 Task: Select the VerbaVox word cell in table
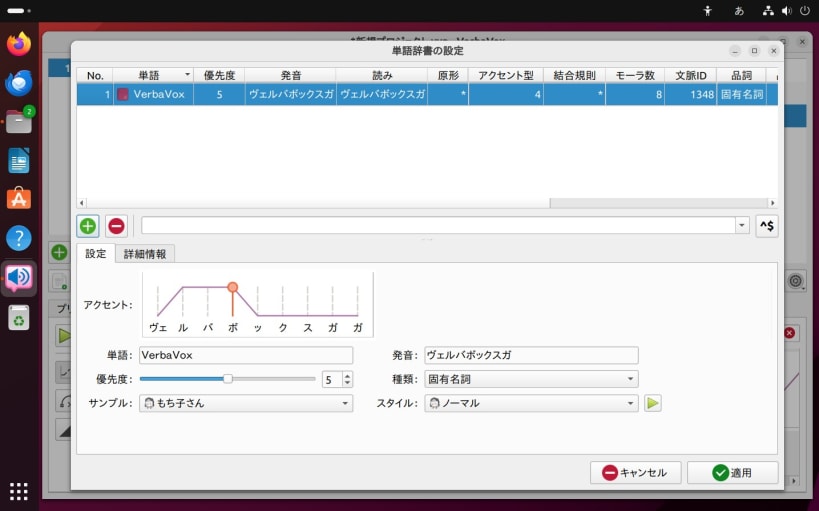click(x=153, y=95)
